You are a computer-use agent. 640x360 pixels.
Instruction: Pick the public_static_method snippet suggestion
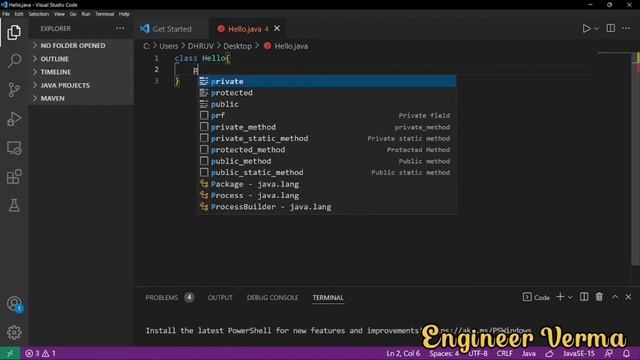pyautogui.click(x=327, y=173)
